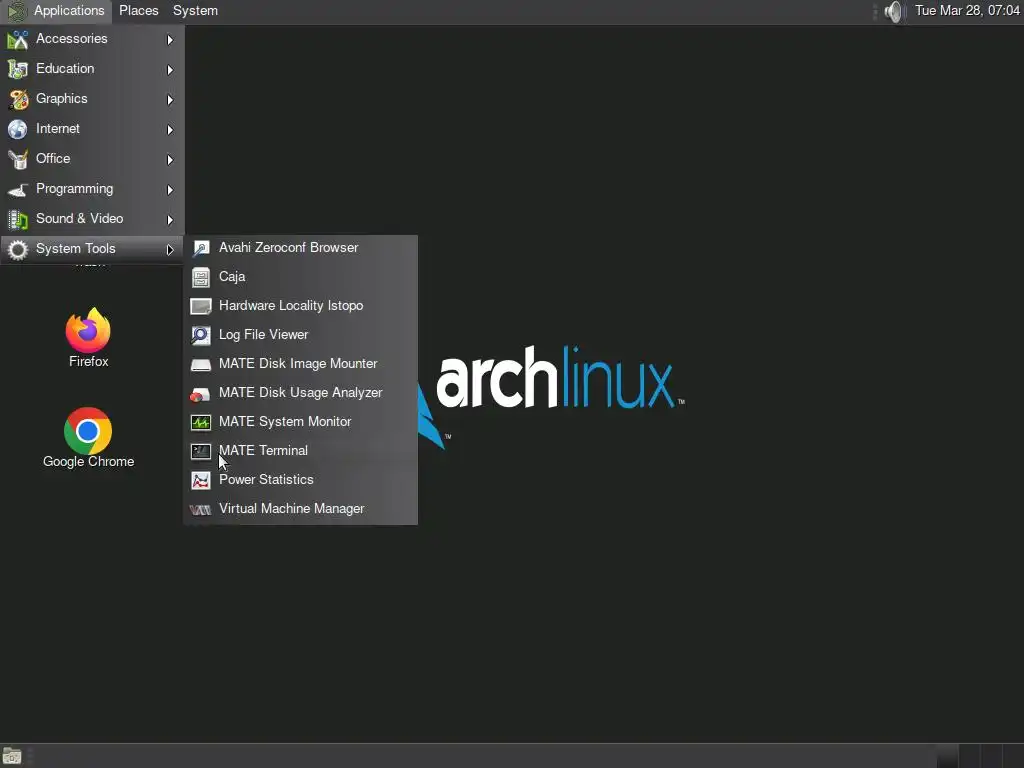Click the Accessories category icon

[x=18, y=40]
